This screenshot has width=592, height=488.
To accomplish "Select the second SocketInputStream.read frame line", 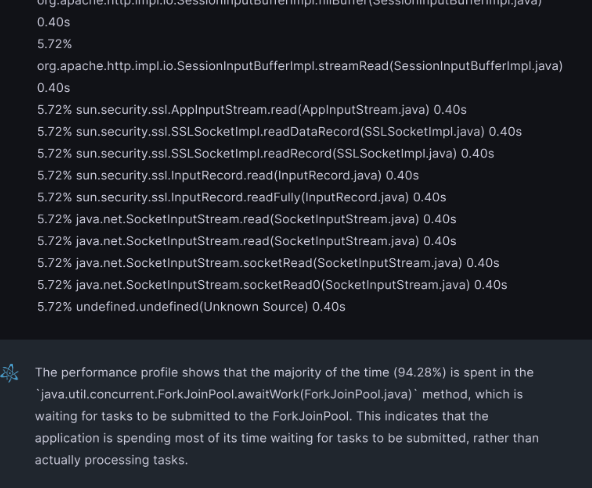I will 247,241.
